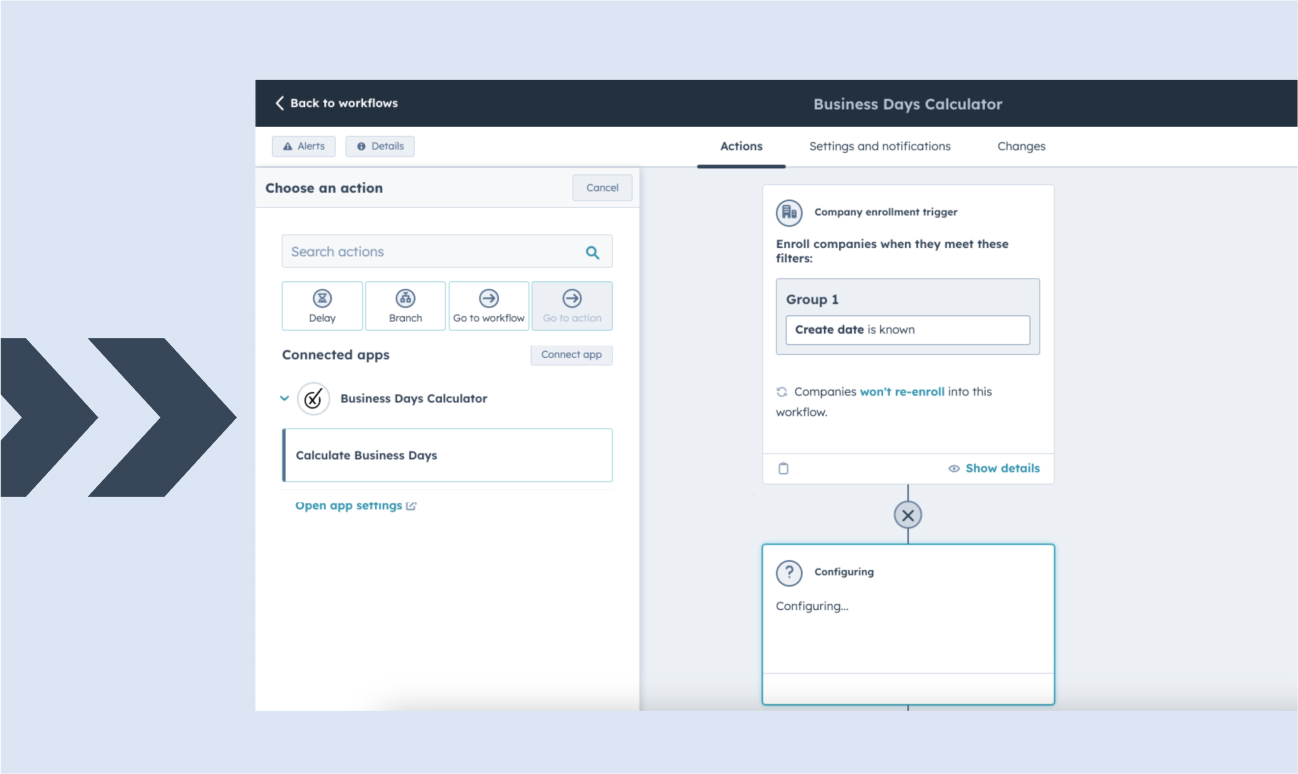1298x774 pixels.
Task: Click the clipboard icon on trigger card
Action: [784, 468]
